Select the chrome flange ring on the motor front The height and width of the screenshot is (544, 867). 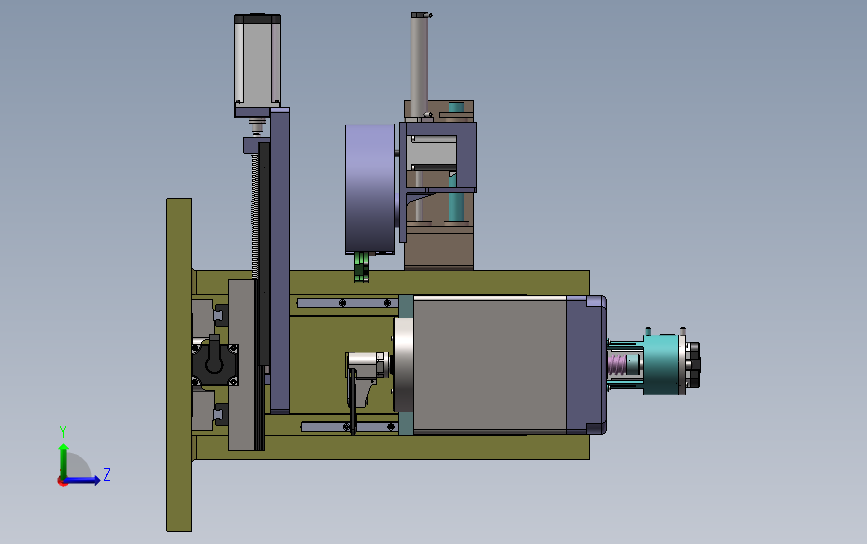404,365
